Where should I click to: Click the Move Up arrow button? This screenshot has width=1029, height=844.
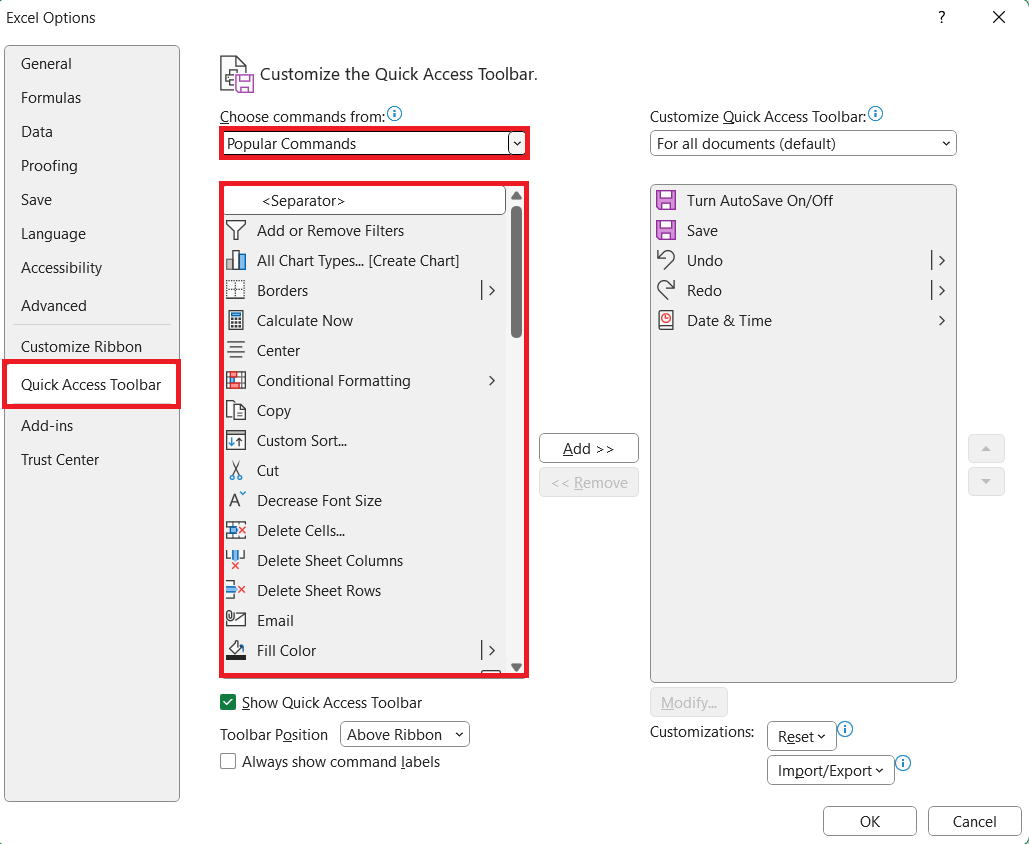(986, 448)
